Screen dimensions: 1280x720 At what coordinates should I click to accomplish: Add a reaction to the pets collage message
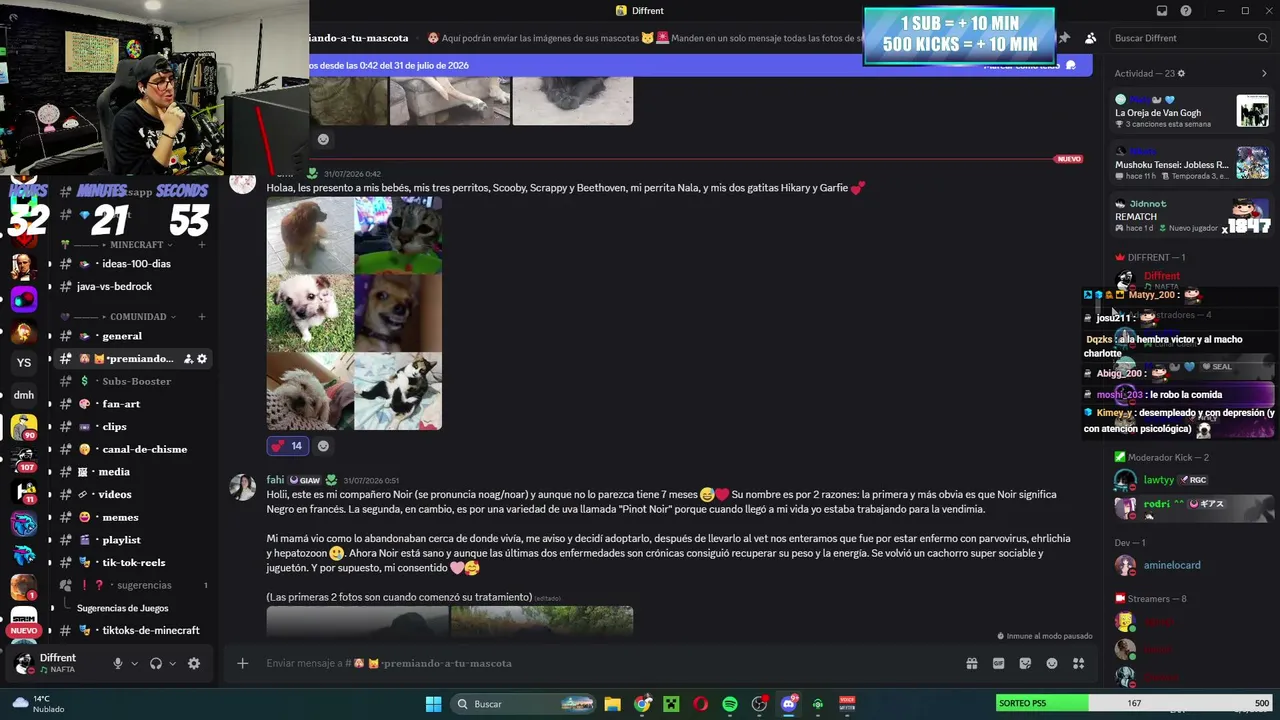tap(323, 446)
